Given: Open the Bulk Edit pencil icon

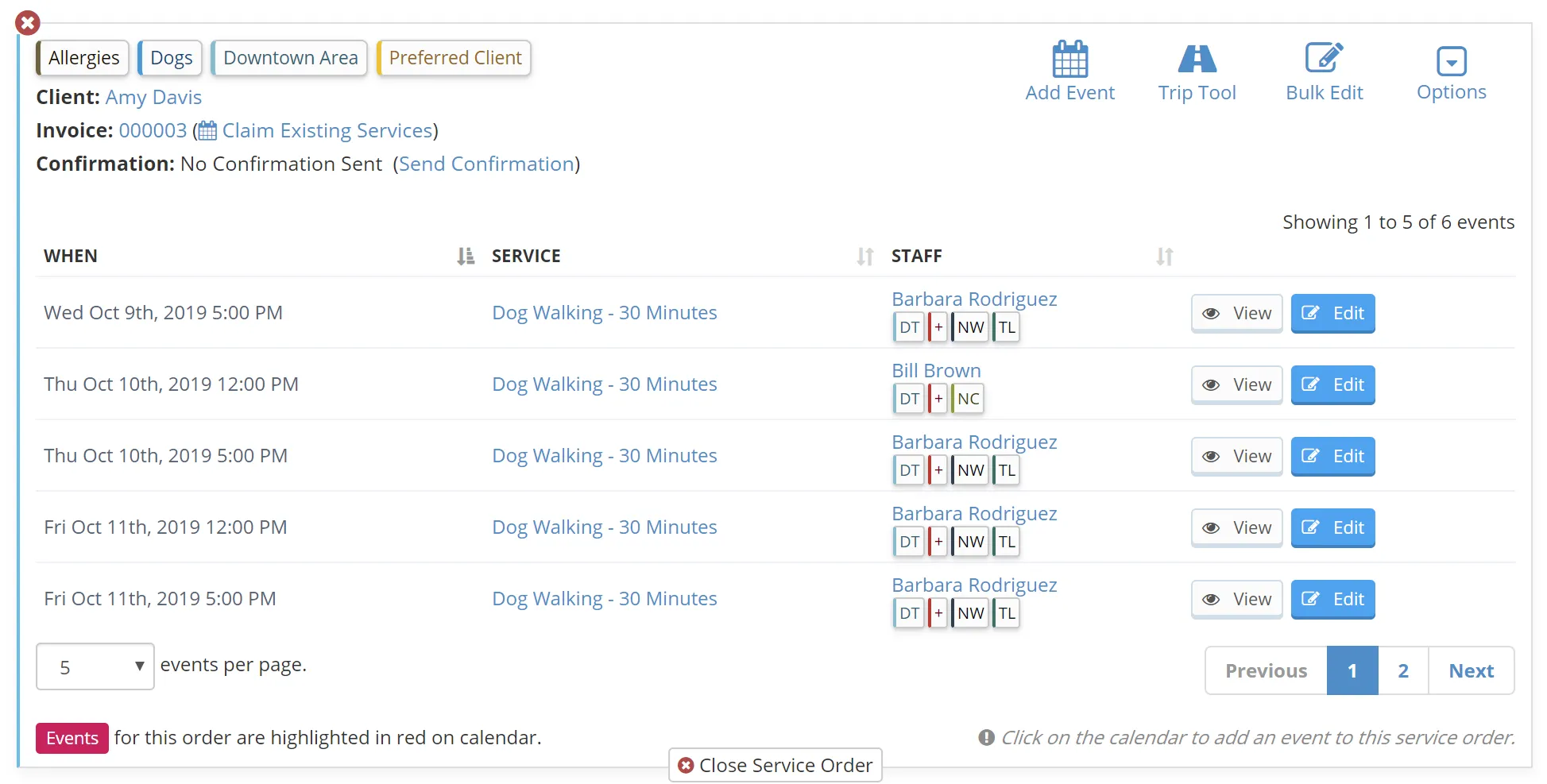Looking at the screenshot, I should tap(1324, 58).
